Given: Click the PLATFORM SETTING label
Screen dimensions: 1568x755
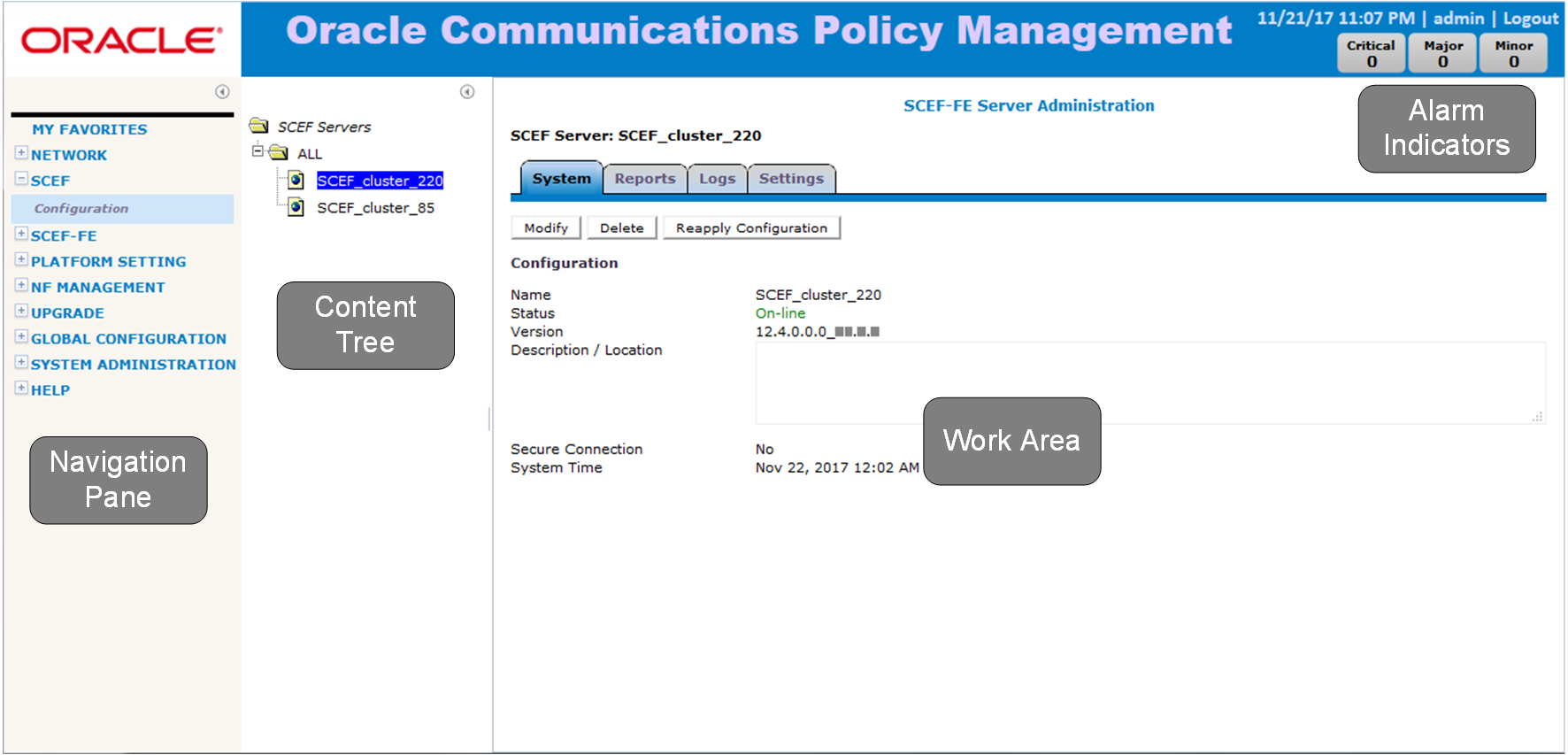Looking at the screenshot, I should tap(109, 262).
